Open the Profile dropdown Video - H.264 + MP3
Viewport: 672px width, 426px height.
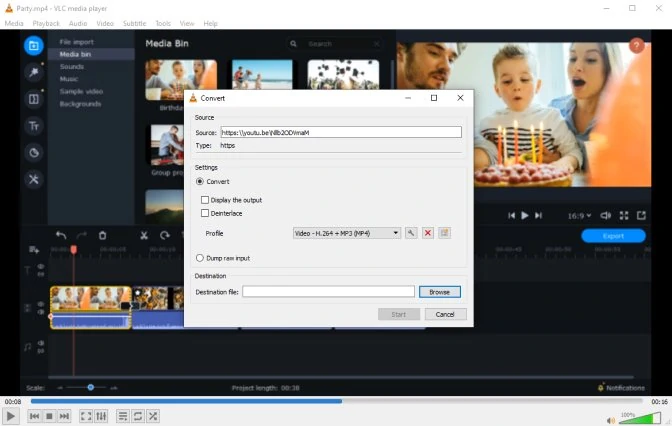pos(347,233)
